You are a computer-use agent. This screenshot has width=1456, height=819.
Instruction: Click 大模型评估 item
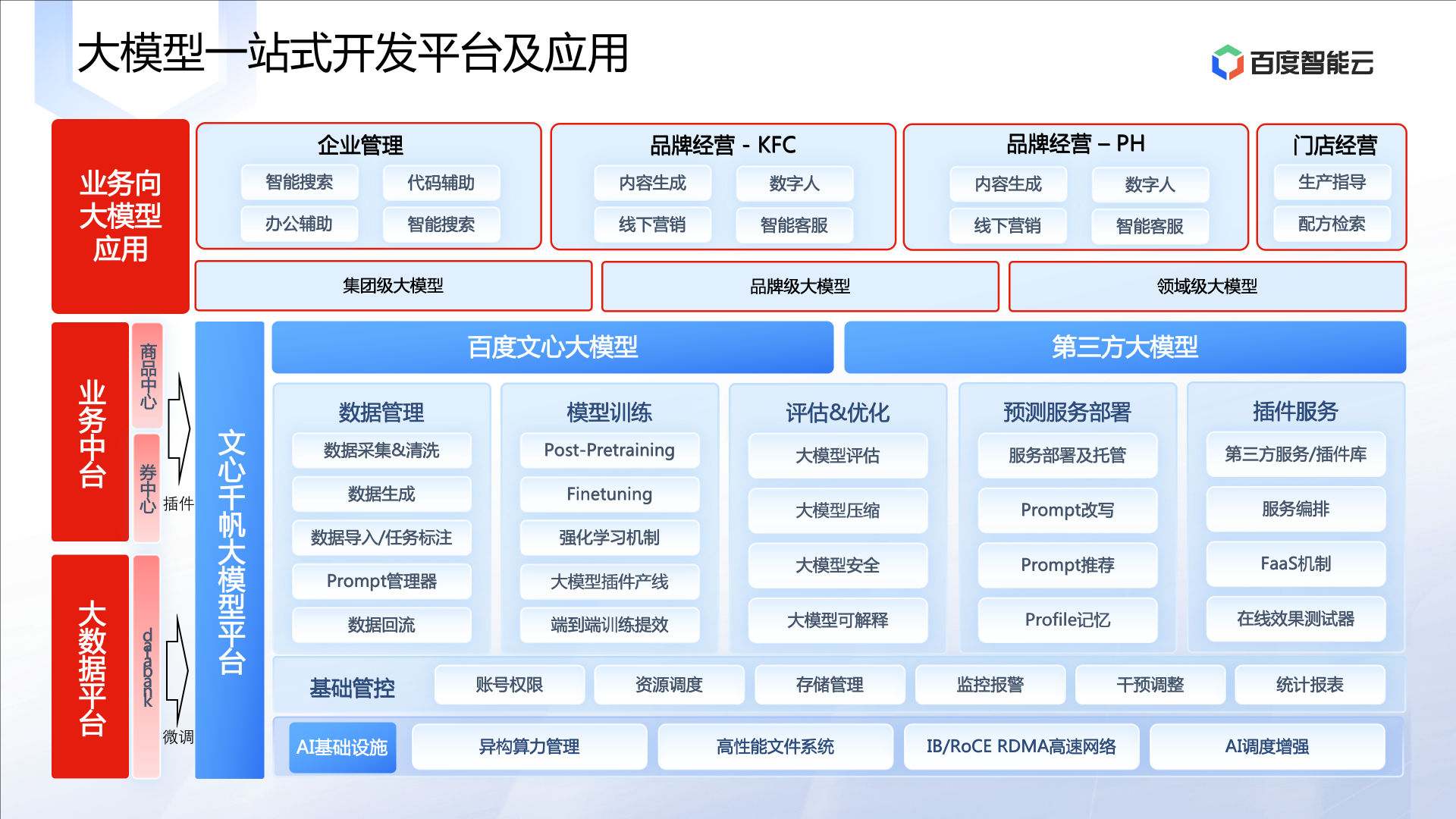tap(838, 456)
